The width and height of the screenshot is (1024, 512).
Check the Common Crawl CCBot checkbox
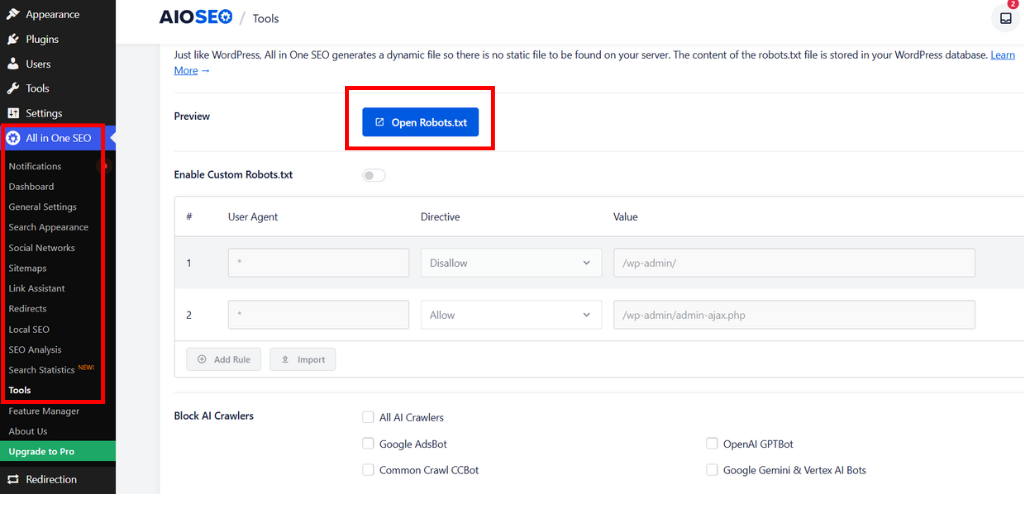pyautogui.click(x=368, y=470)
